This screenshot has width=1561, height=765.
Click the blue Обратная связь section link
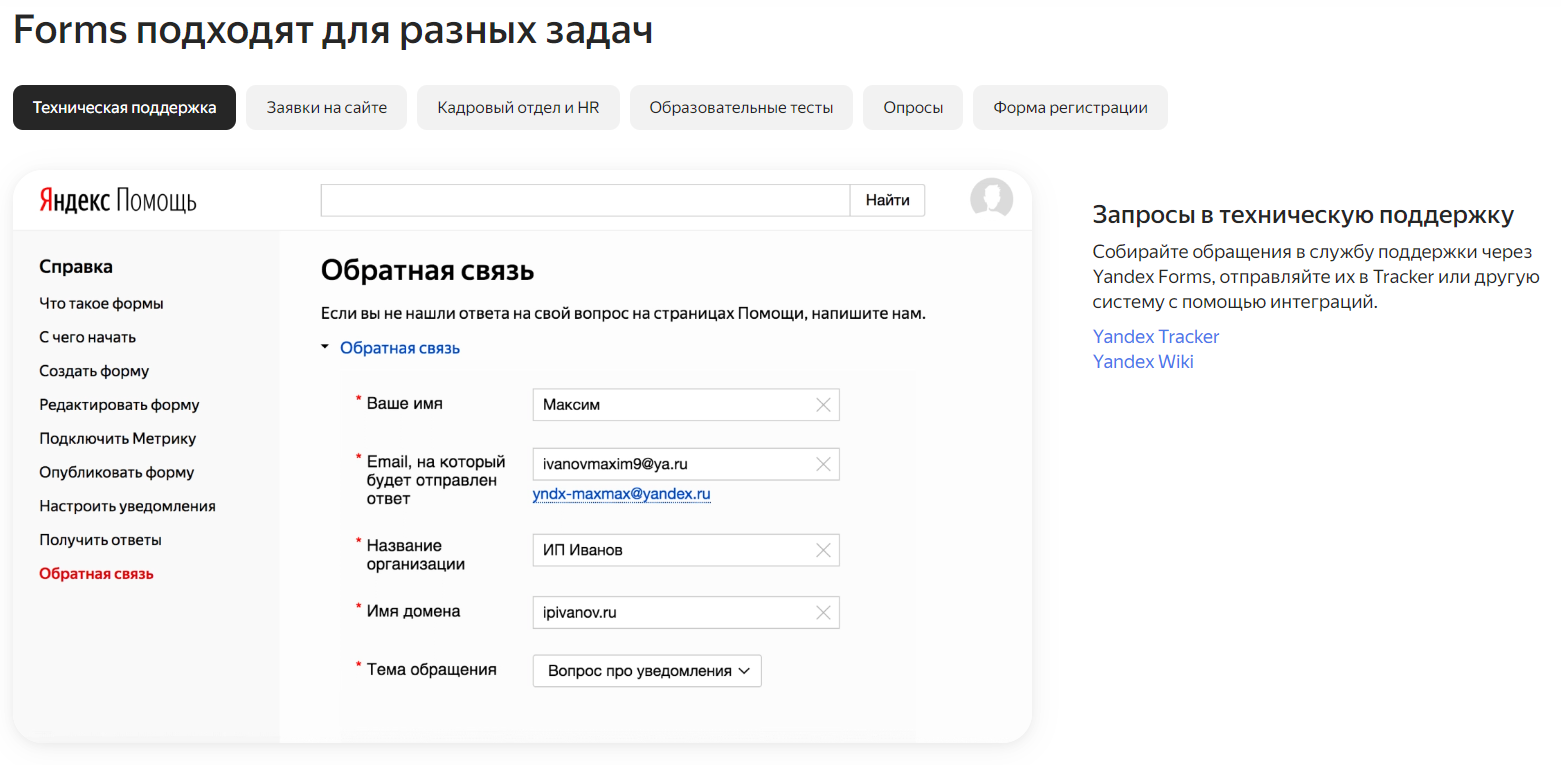[400, 348]
